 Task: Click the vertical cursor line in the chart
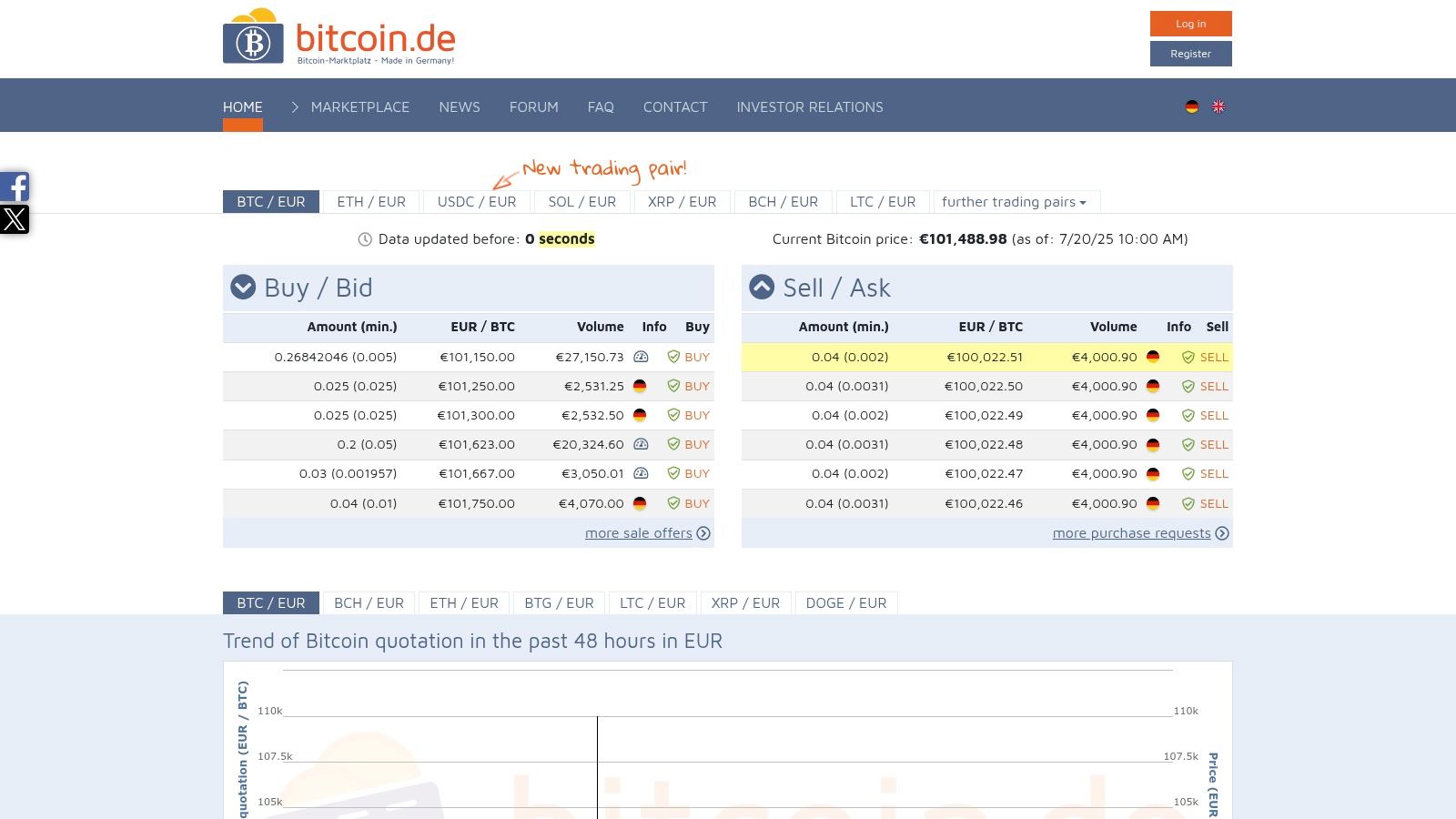597,767
